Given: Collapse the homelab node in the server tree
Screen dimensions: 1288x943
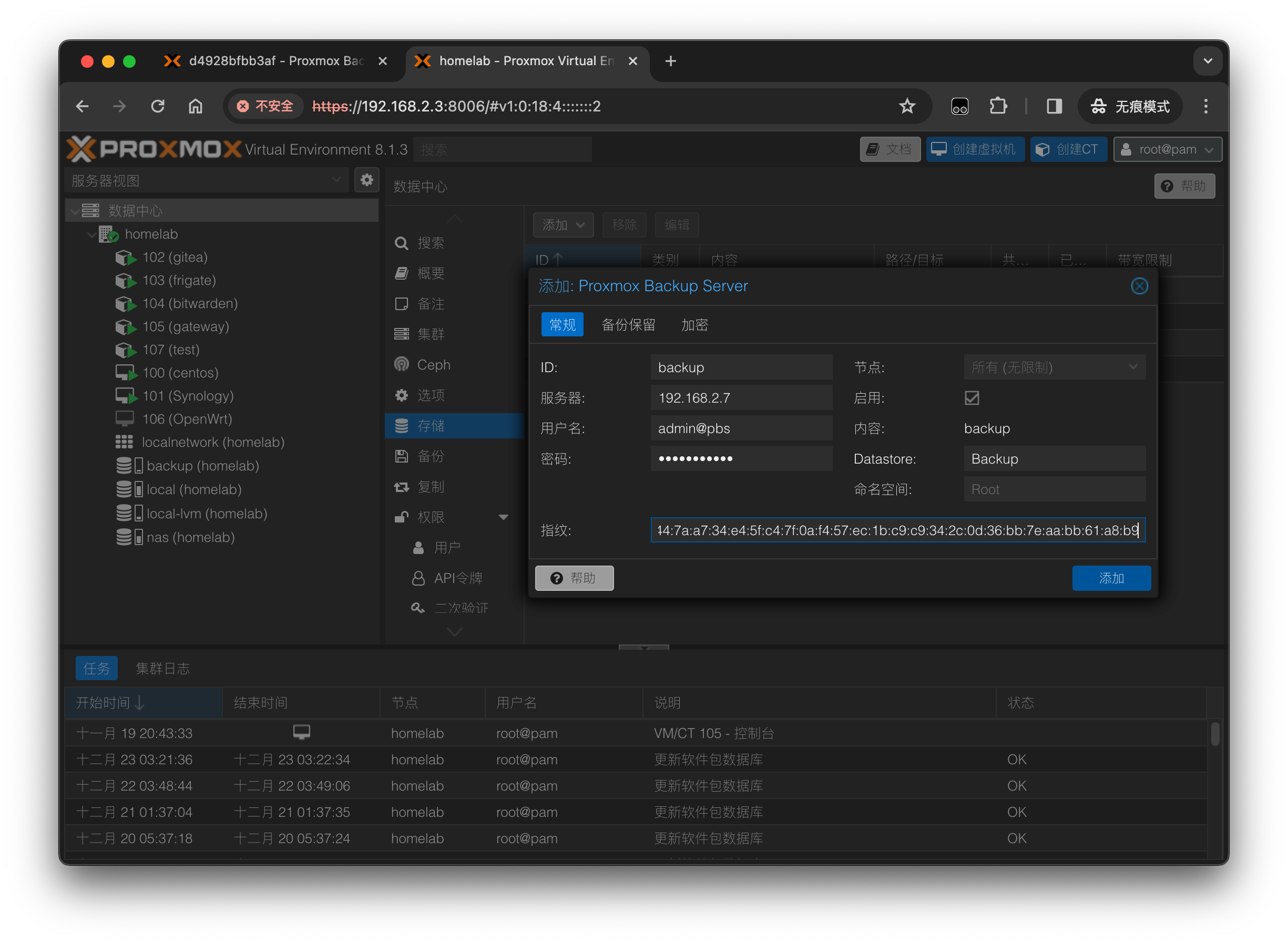Looking at the screenshot, I should point(91,233).
